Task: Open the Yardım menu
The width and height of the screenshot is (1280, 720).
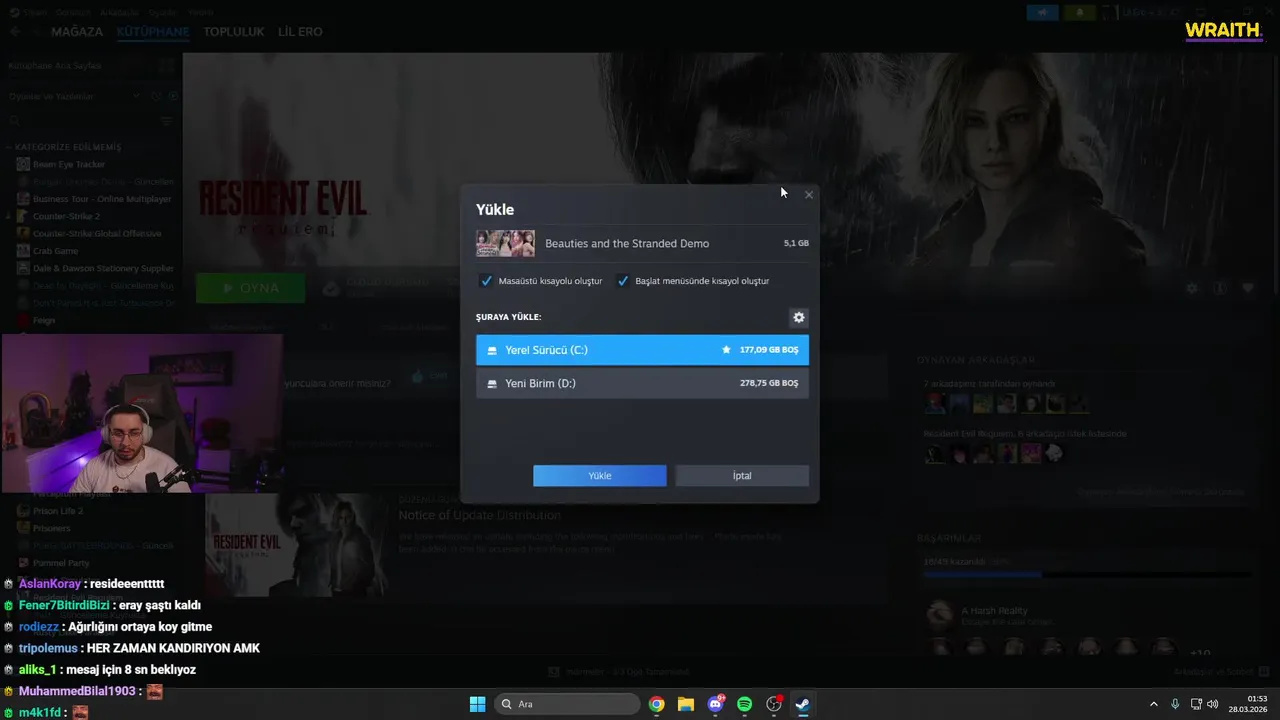Action: click(200, 12)
